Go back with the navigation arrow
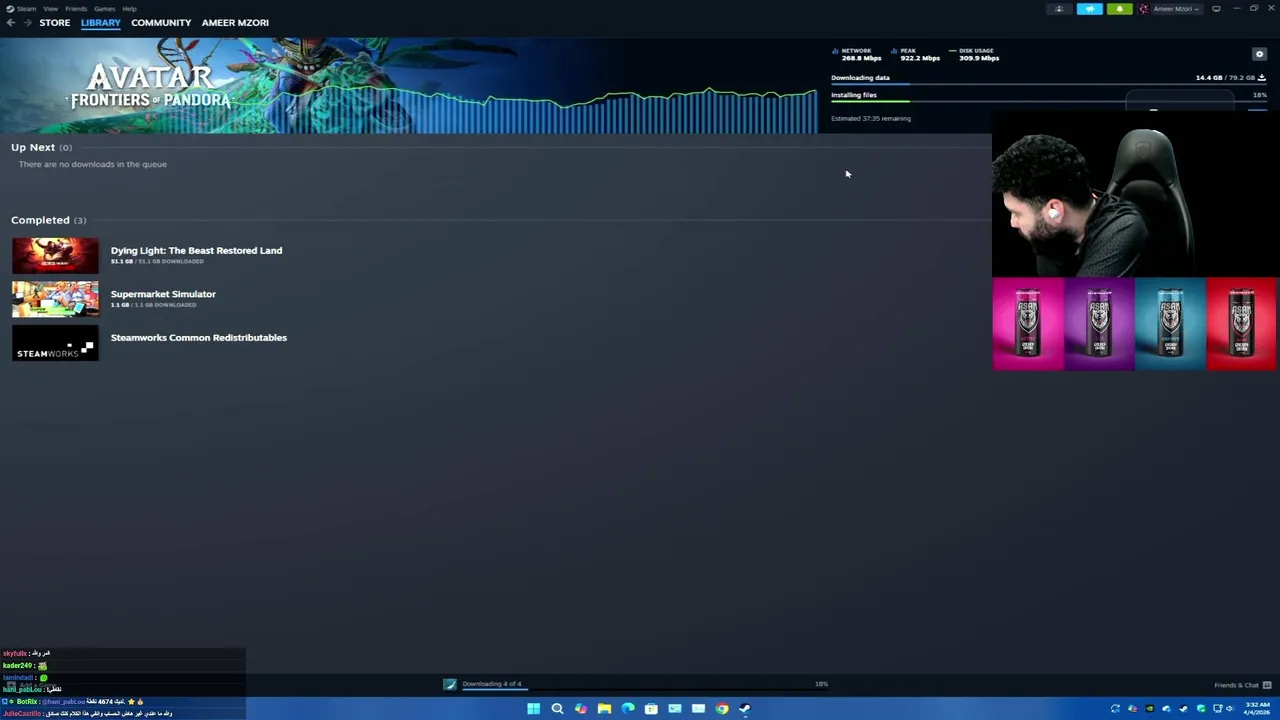 click(x=10, y=22)
